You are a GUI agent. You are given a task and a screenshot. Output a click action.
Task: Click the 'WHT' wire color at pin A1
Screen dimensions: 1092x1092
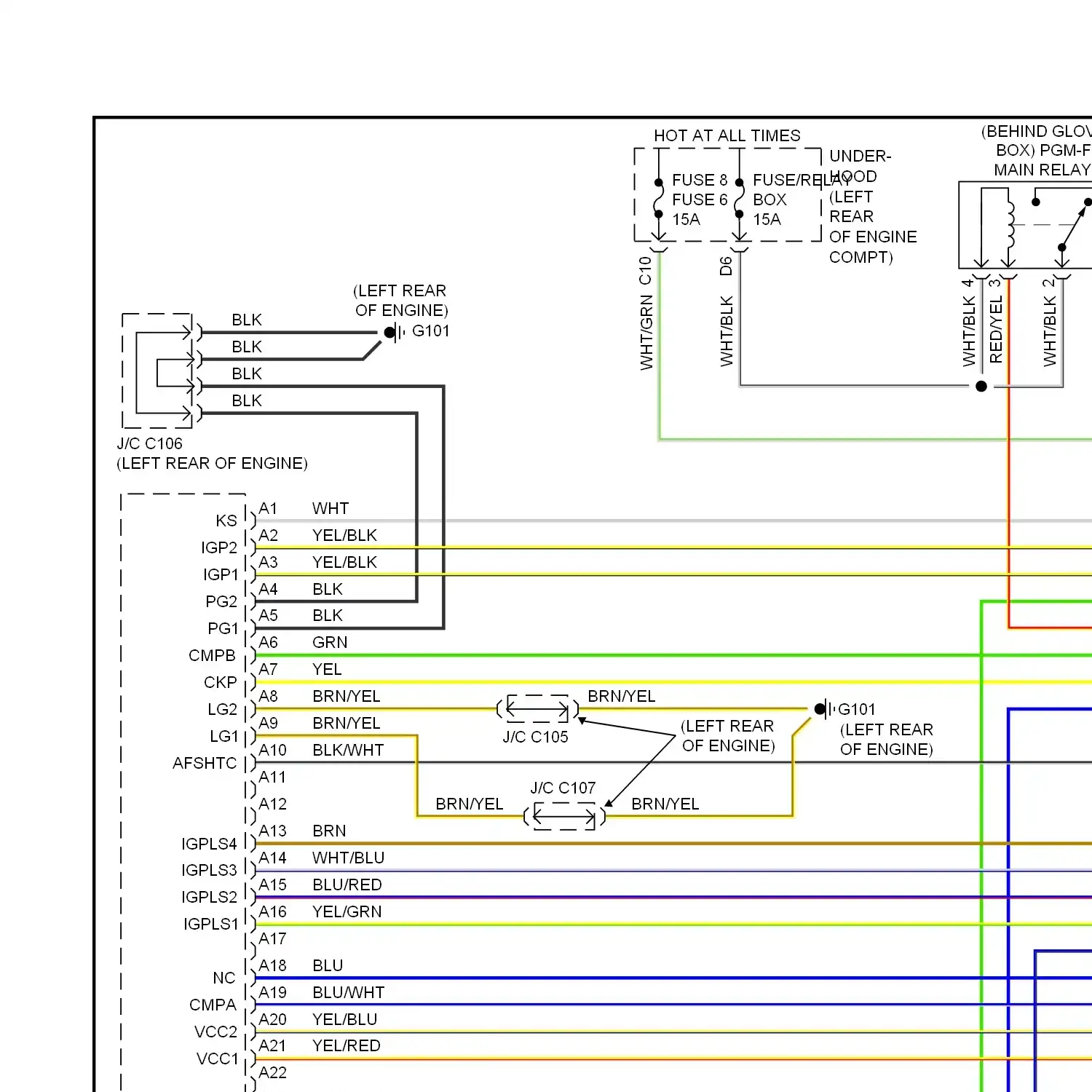tap(331, 509)
